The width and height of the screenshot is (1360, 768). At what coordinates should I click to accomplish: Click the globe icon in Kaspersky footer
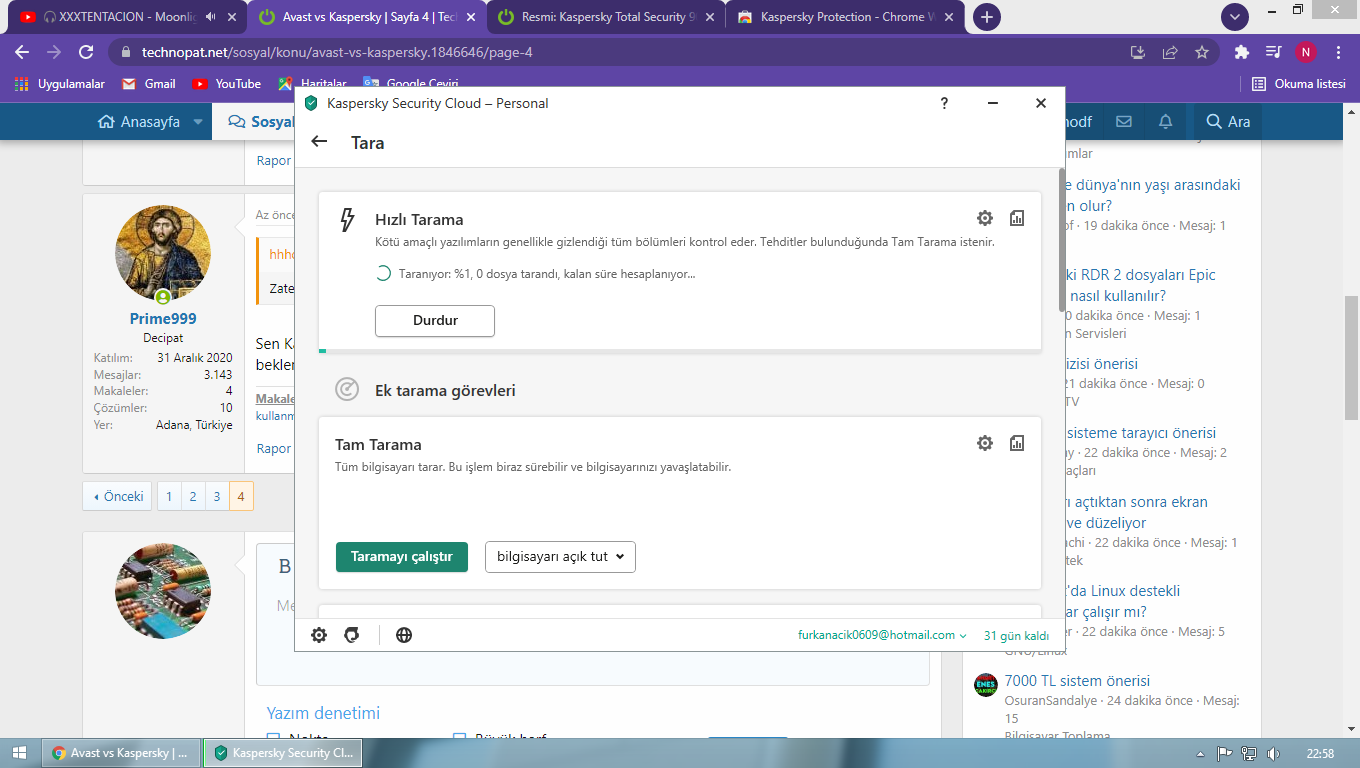(404, 635)
